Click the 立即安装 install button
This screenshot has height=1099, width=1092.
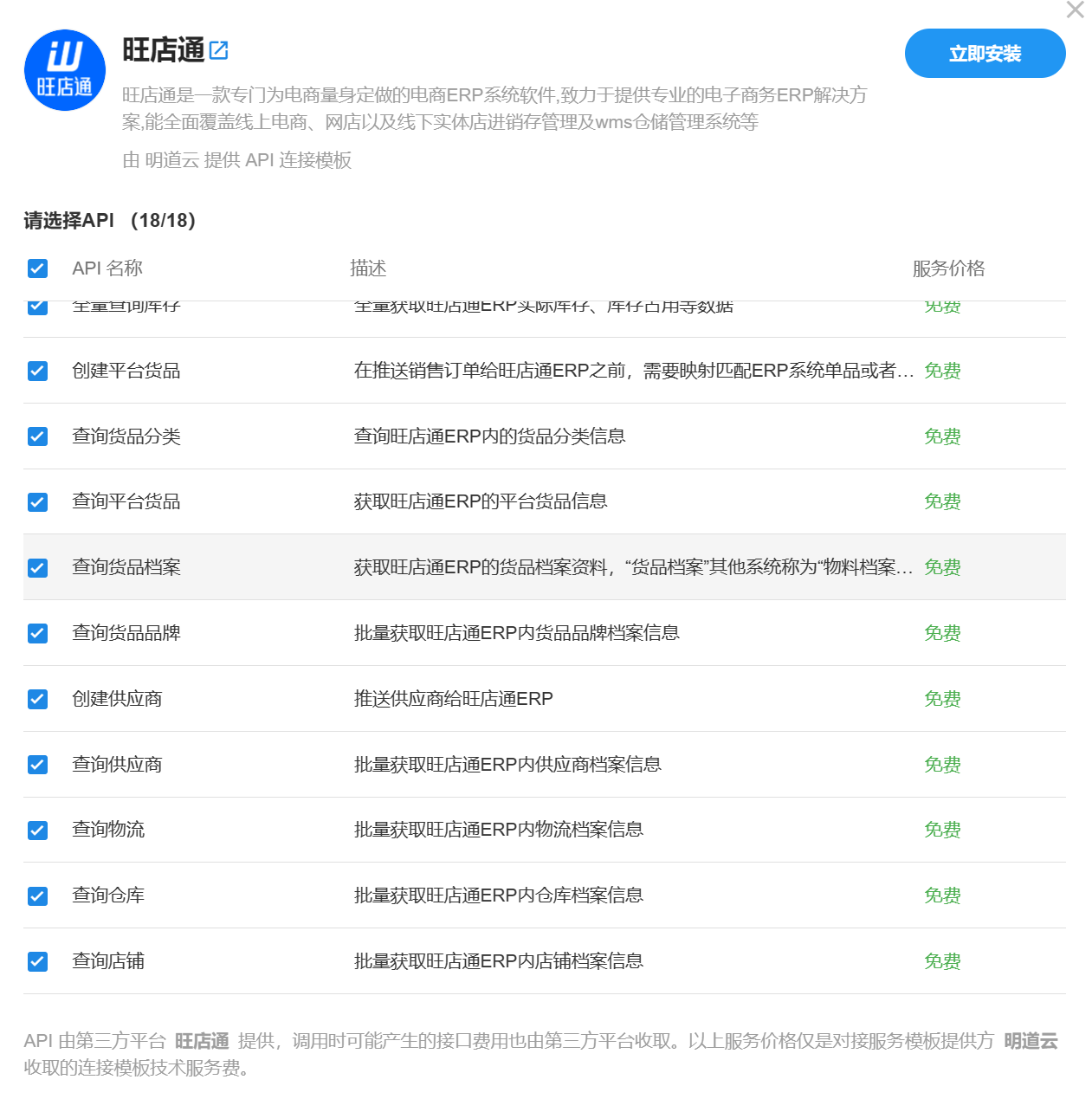click(985, 54)
